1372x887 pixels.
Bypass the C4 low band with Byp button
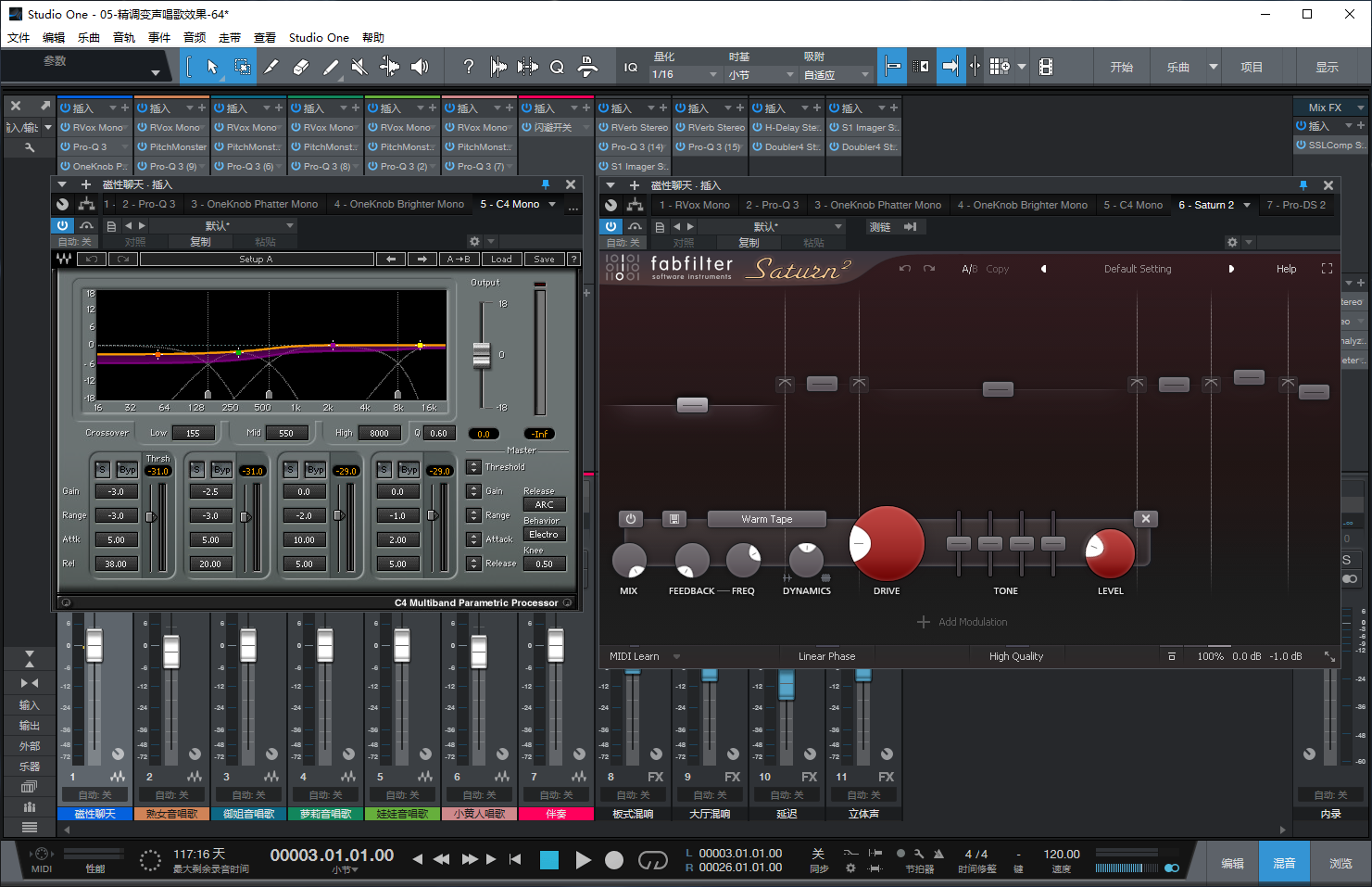pyautogui.click(x=128, y=470)
